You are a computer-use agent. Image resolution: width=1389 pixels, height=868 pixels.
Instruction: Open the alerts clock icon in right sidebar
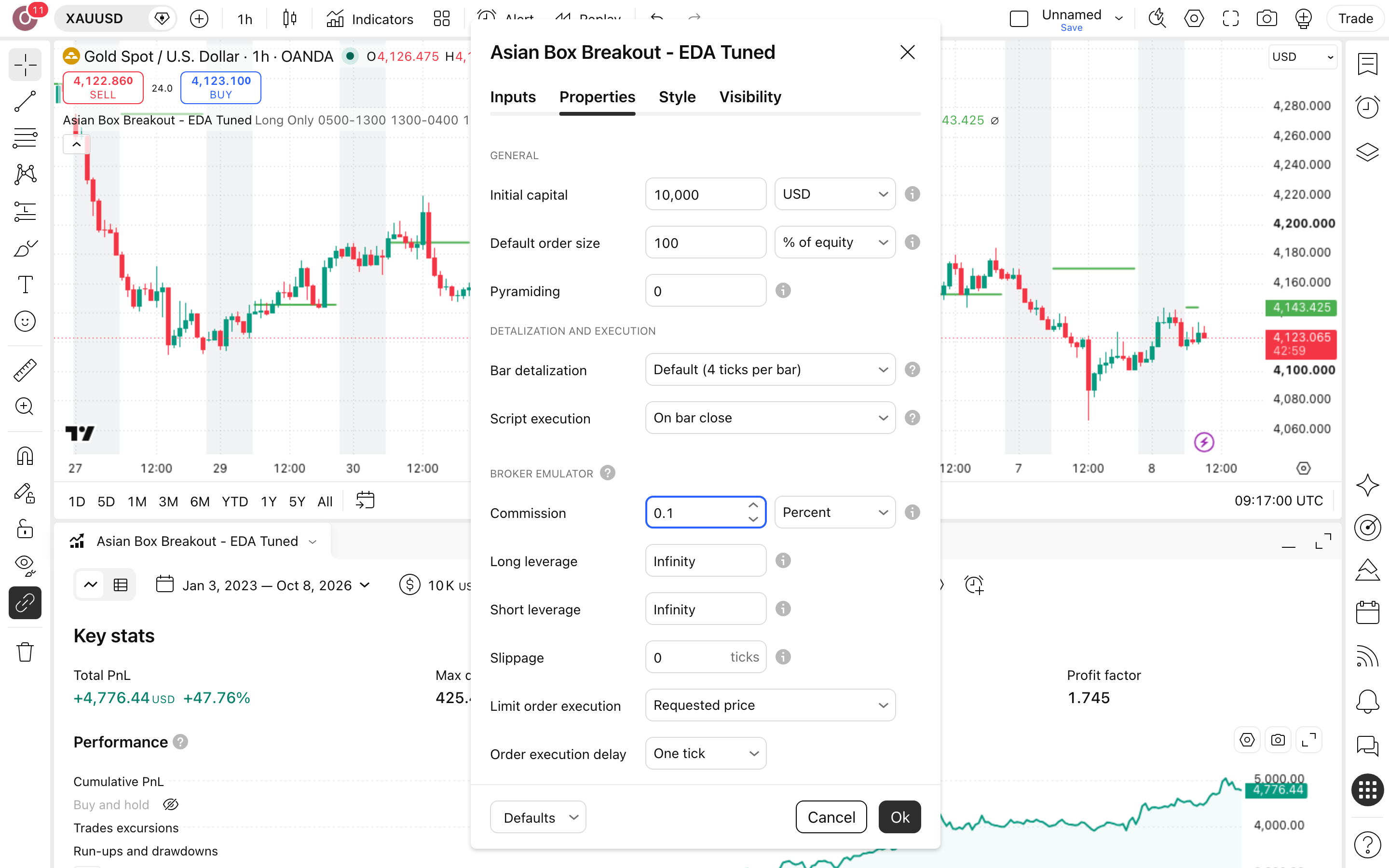1368,108
